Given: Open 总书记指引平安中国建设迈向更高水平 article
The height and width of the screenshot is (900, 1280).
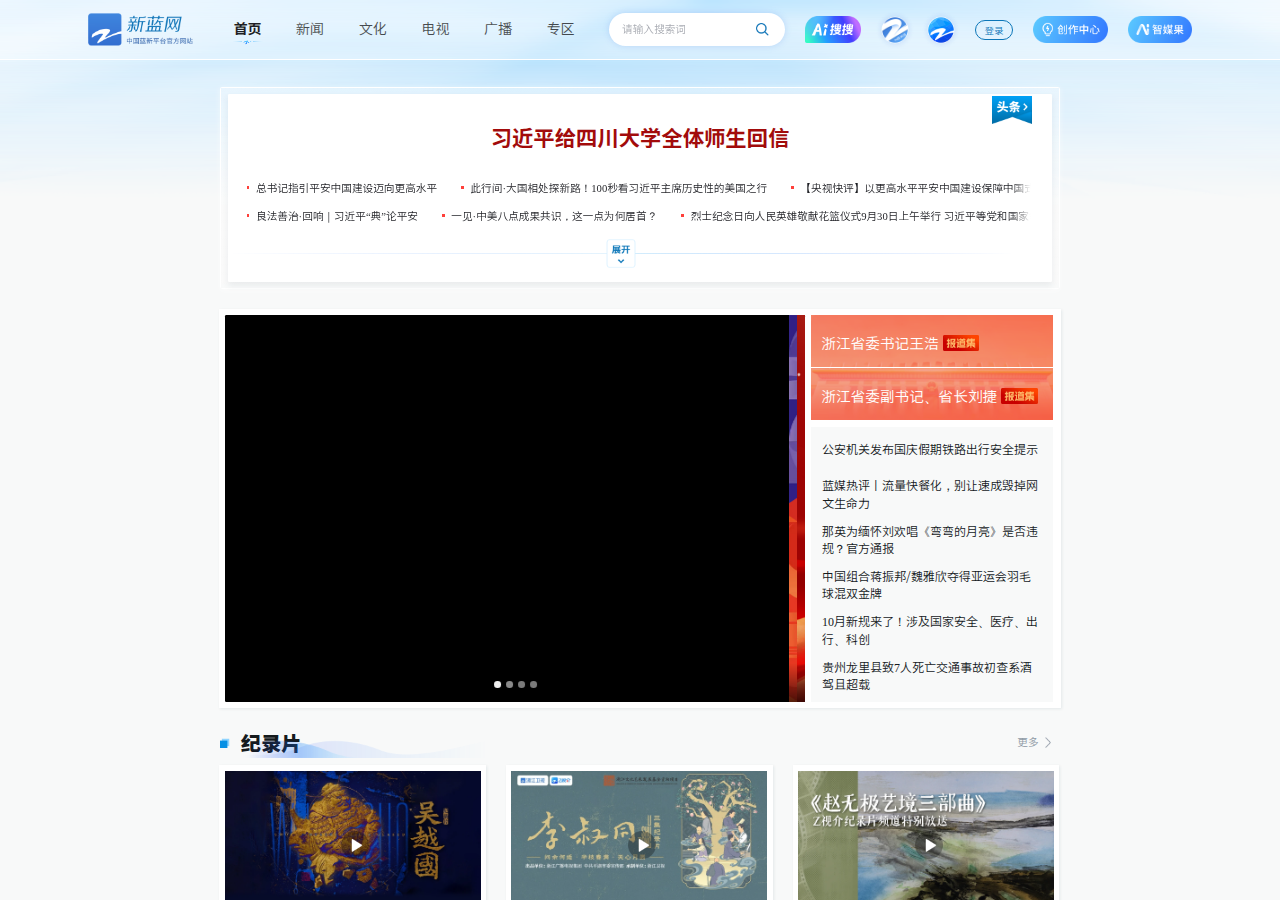Looking at the screenshot, I should [346, 188].
